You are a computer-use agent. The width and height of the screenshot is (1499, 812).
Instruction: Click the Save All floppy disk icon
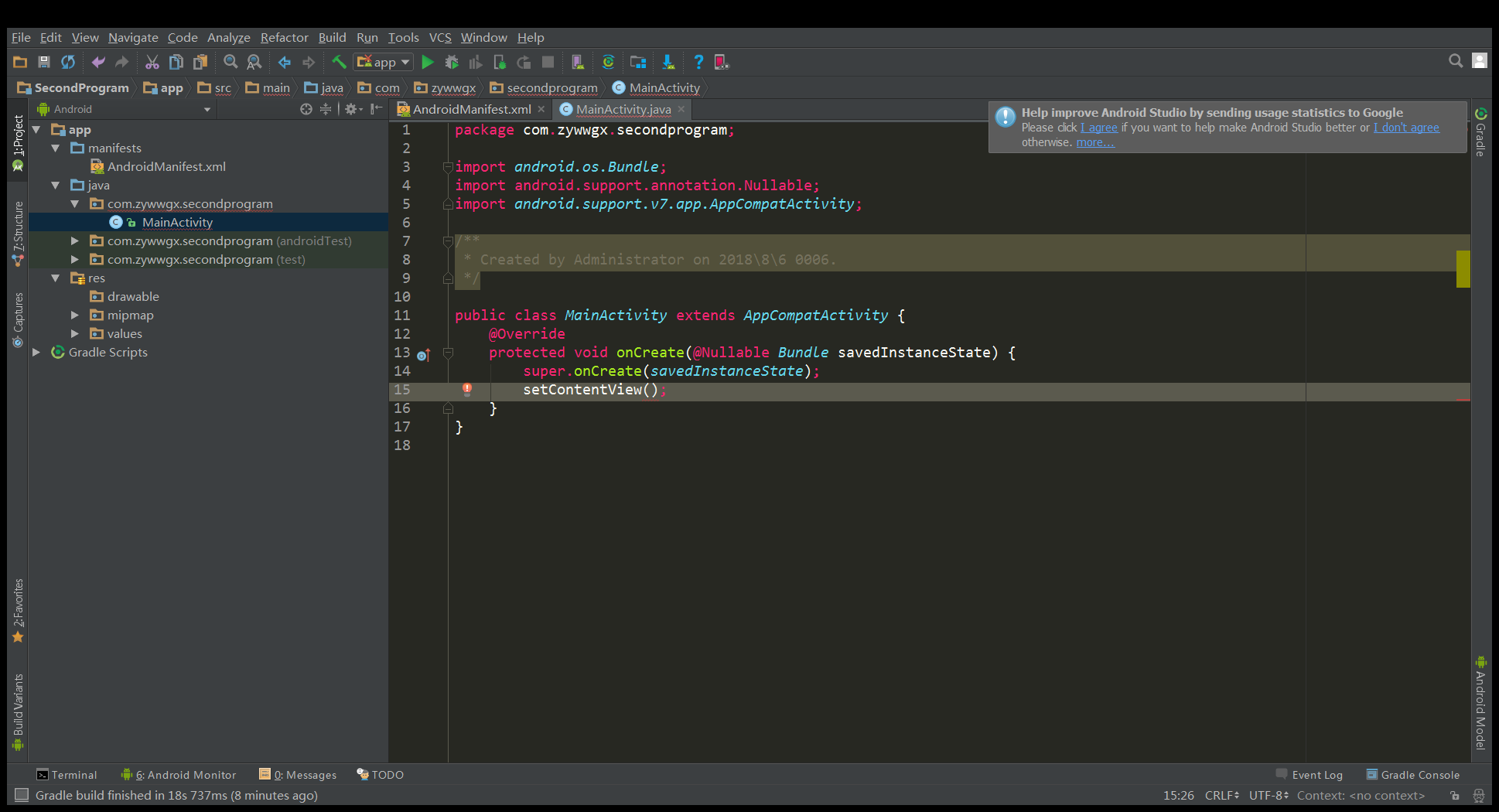pos(44,63)
